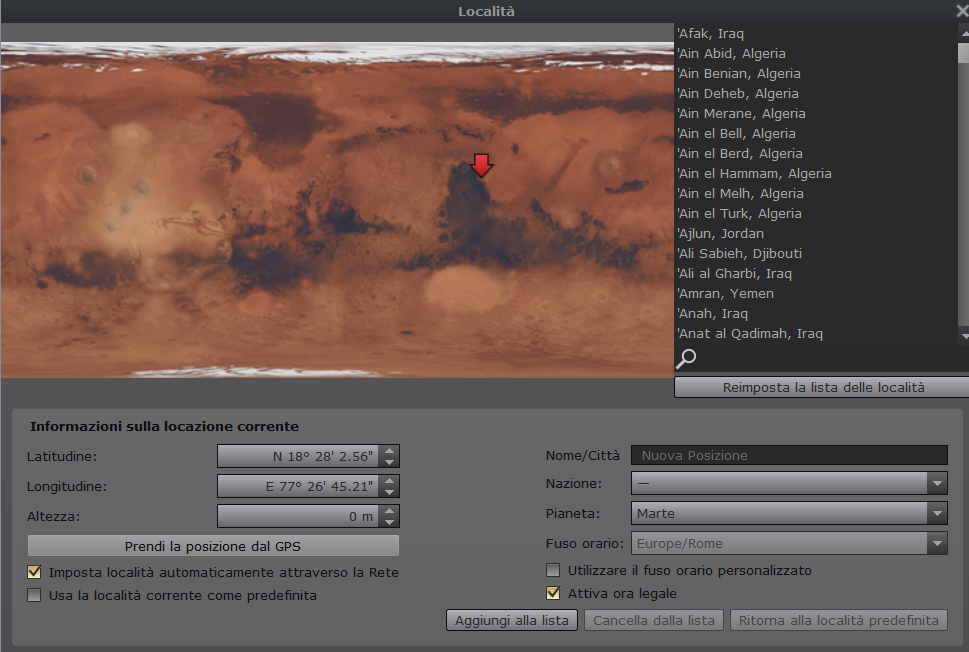
Task: Toggle automatic location via network checkbox
Action: click(35, 572)
